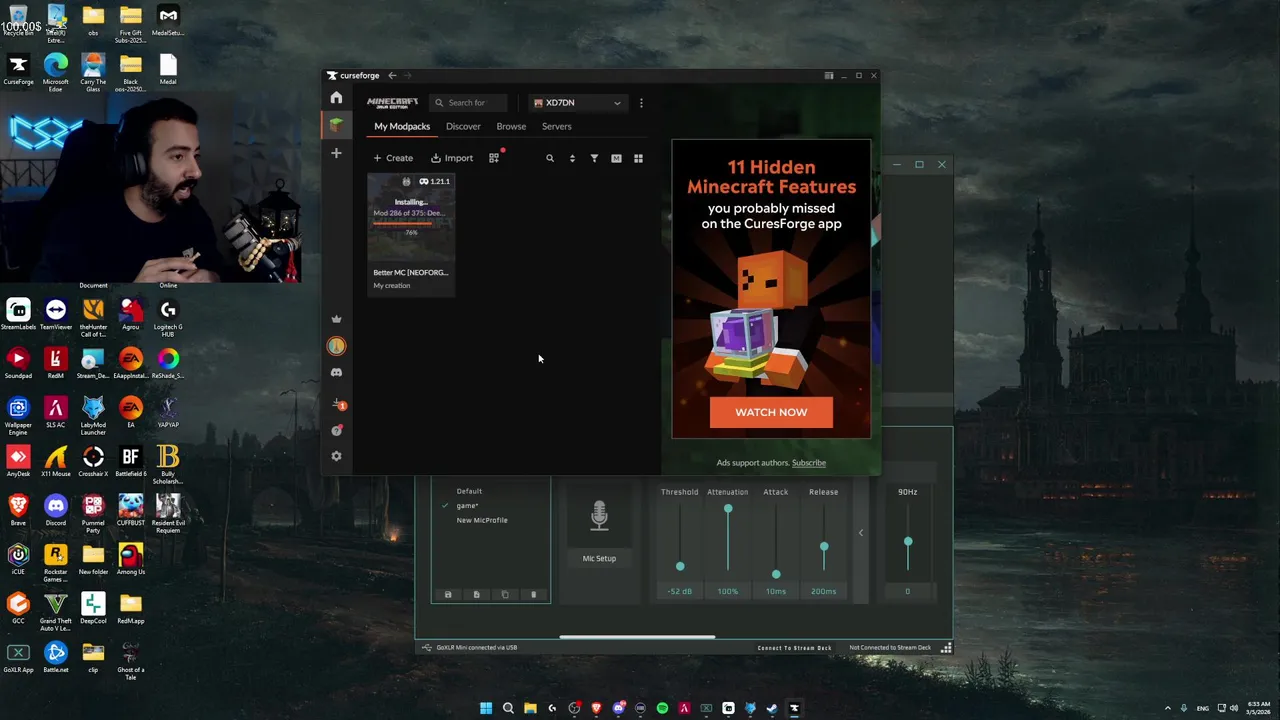Click the Import button
This screenshot has width=1280, height=720.
pyautogui.click(x=452, y=158)
